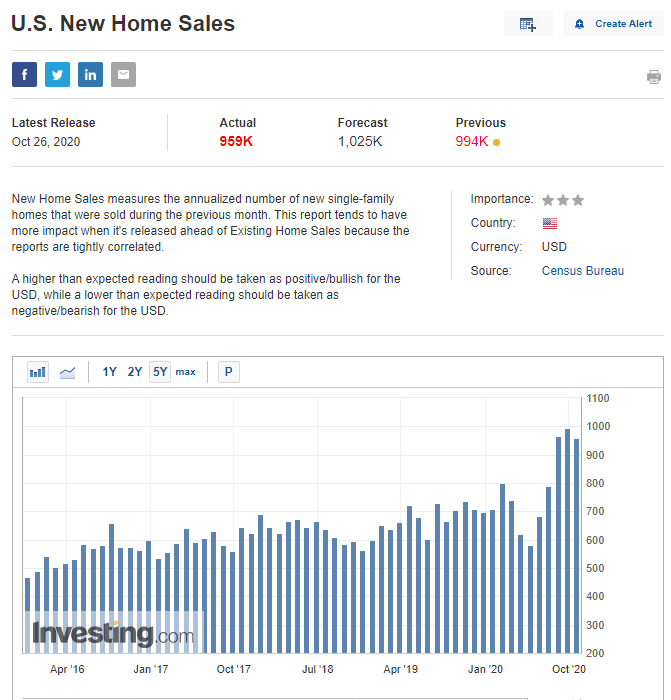Screen dimensions: 671x700
Task: Show max time range
Action: tap(186, 372)
